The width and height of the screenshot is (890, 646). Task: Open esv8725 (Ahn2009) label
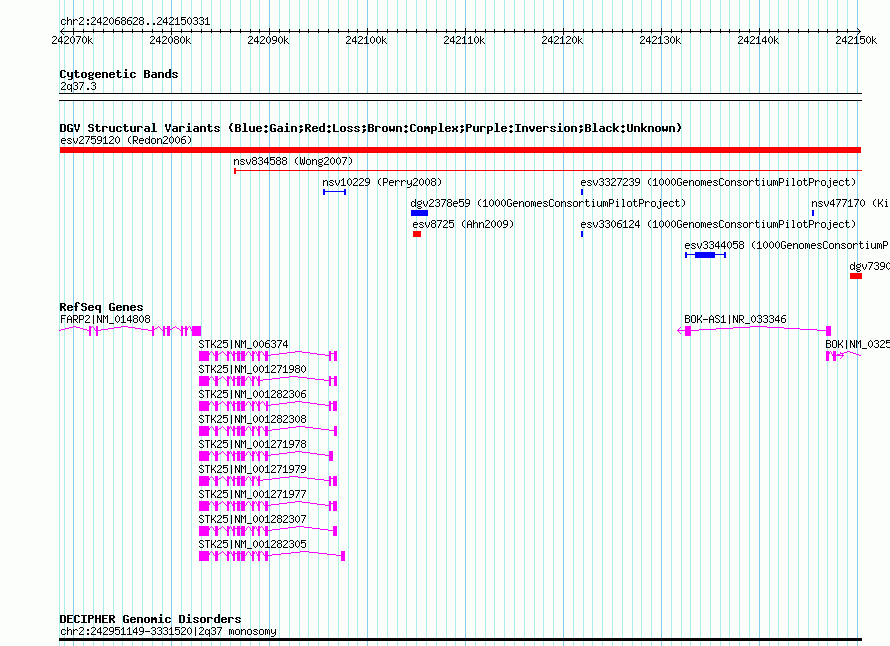click(x=463, y=224)
